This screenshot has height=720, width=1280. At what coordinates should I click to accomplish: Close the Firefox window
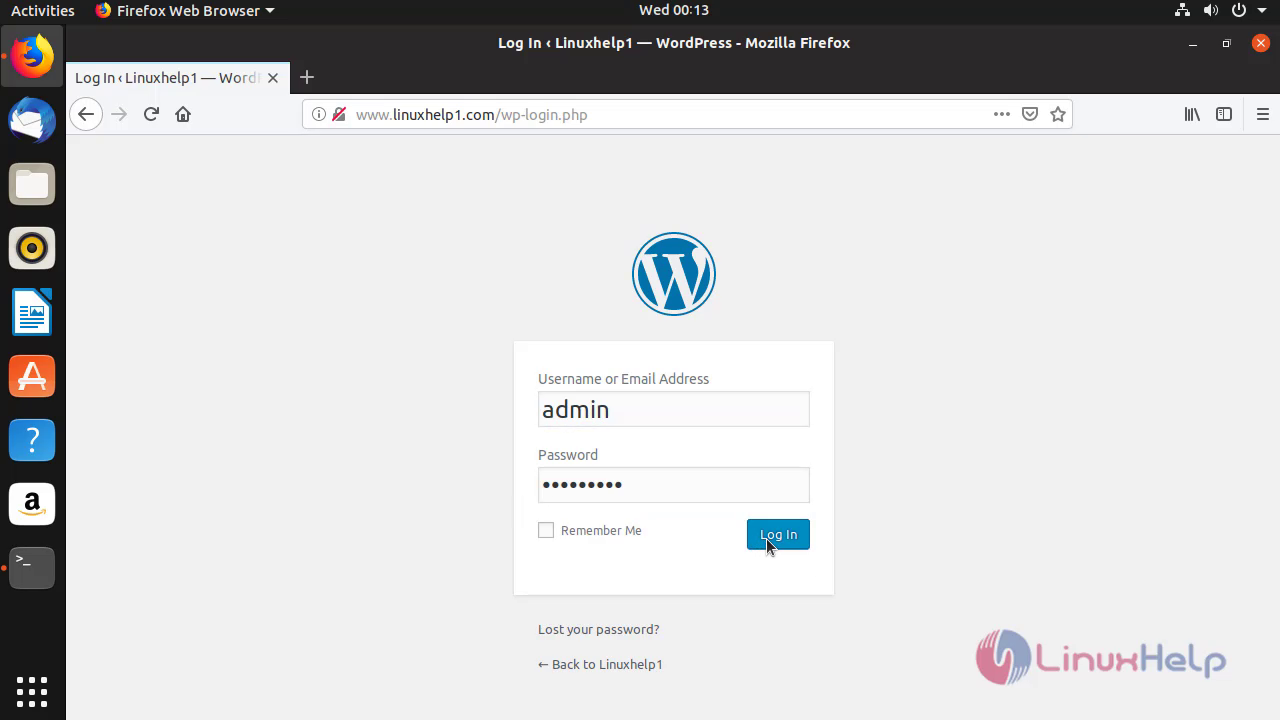point(1260,43)
